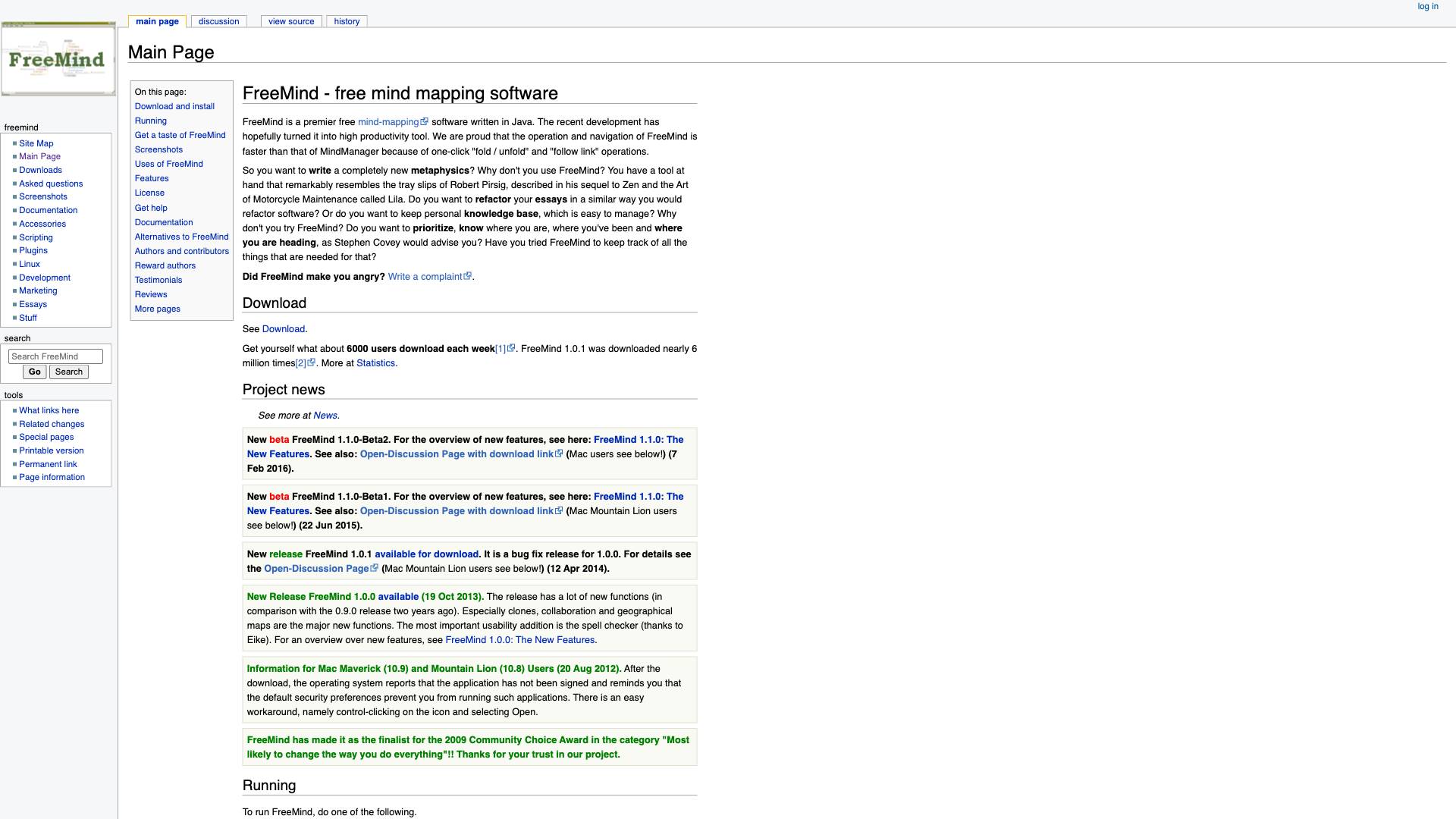
Task: Open the discussion tab
Action: tap(218, 21)
